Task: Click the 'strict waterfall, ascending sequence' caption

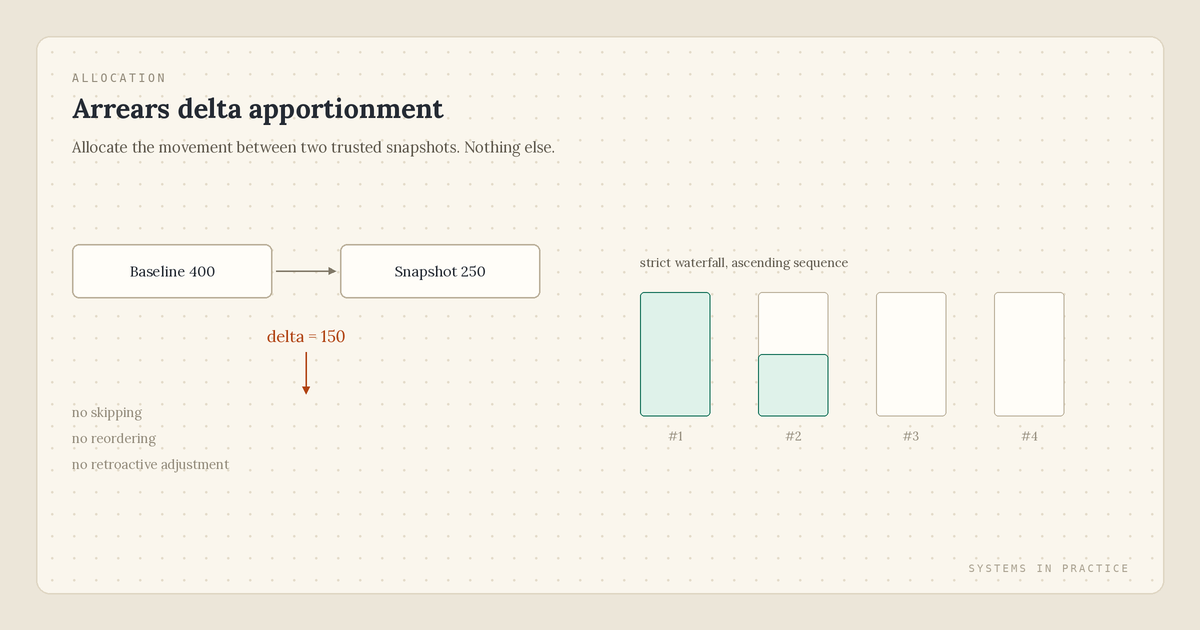Action: coord(744,263)
